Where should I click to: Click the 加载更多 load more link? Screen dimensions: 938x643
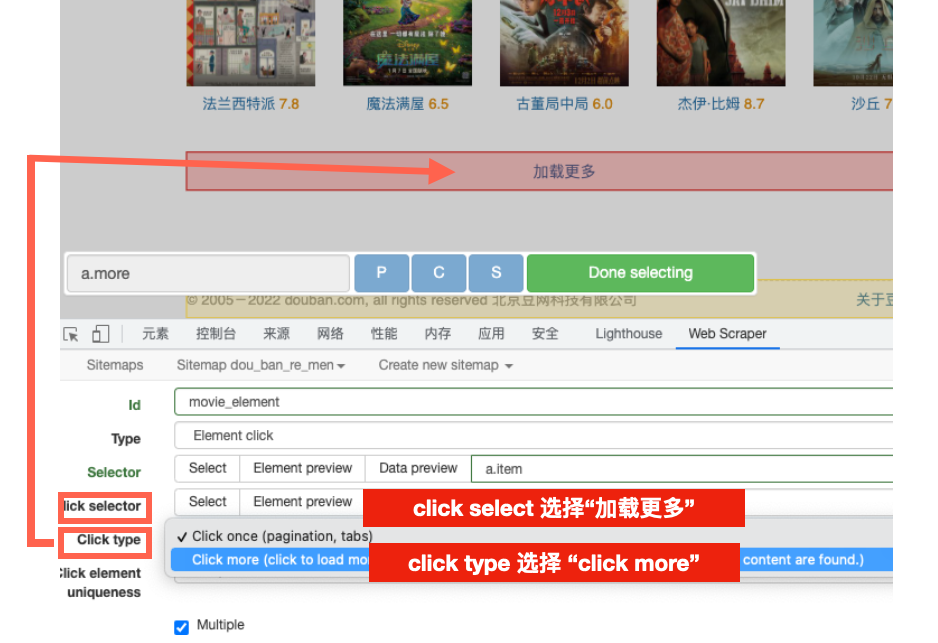tap(564, 172)
